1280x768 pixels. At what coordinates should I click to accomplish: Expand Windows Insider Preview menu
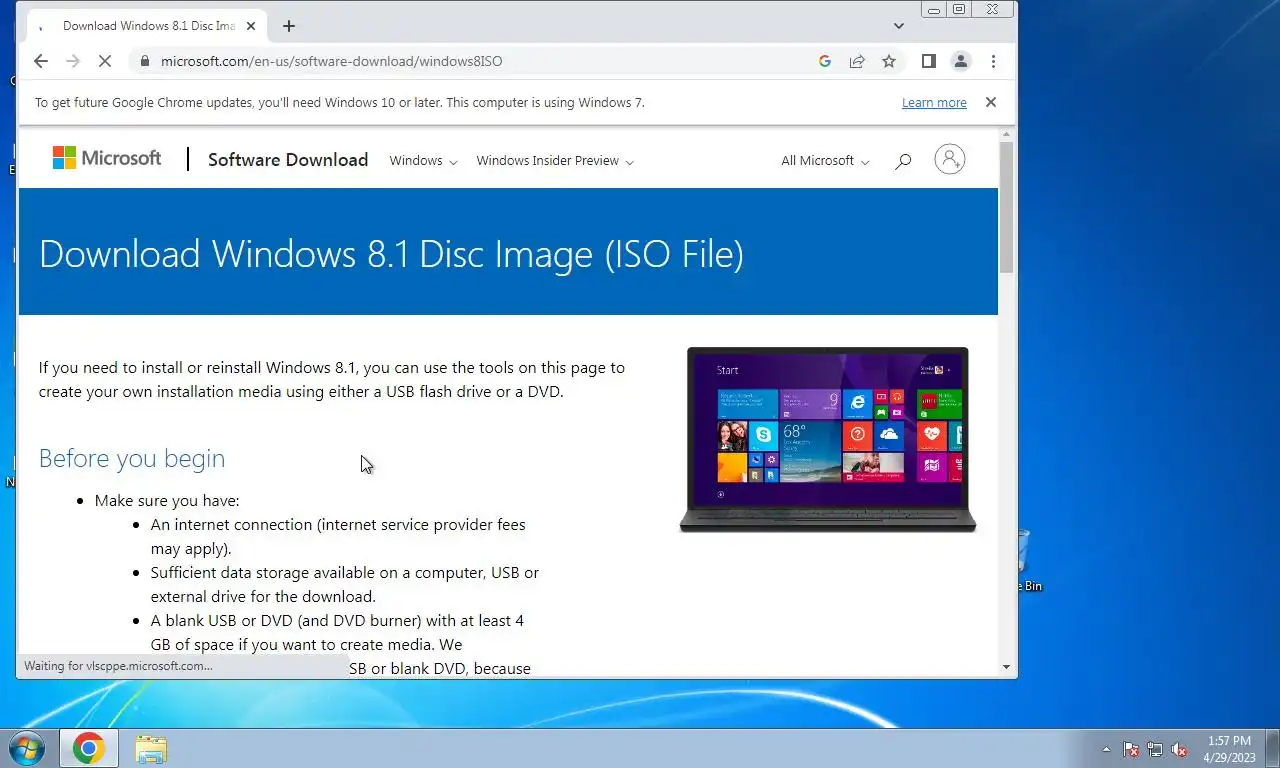pos(555,160)
